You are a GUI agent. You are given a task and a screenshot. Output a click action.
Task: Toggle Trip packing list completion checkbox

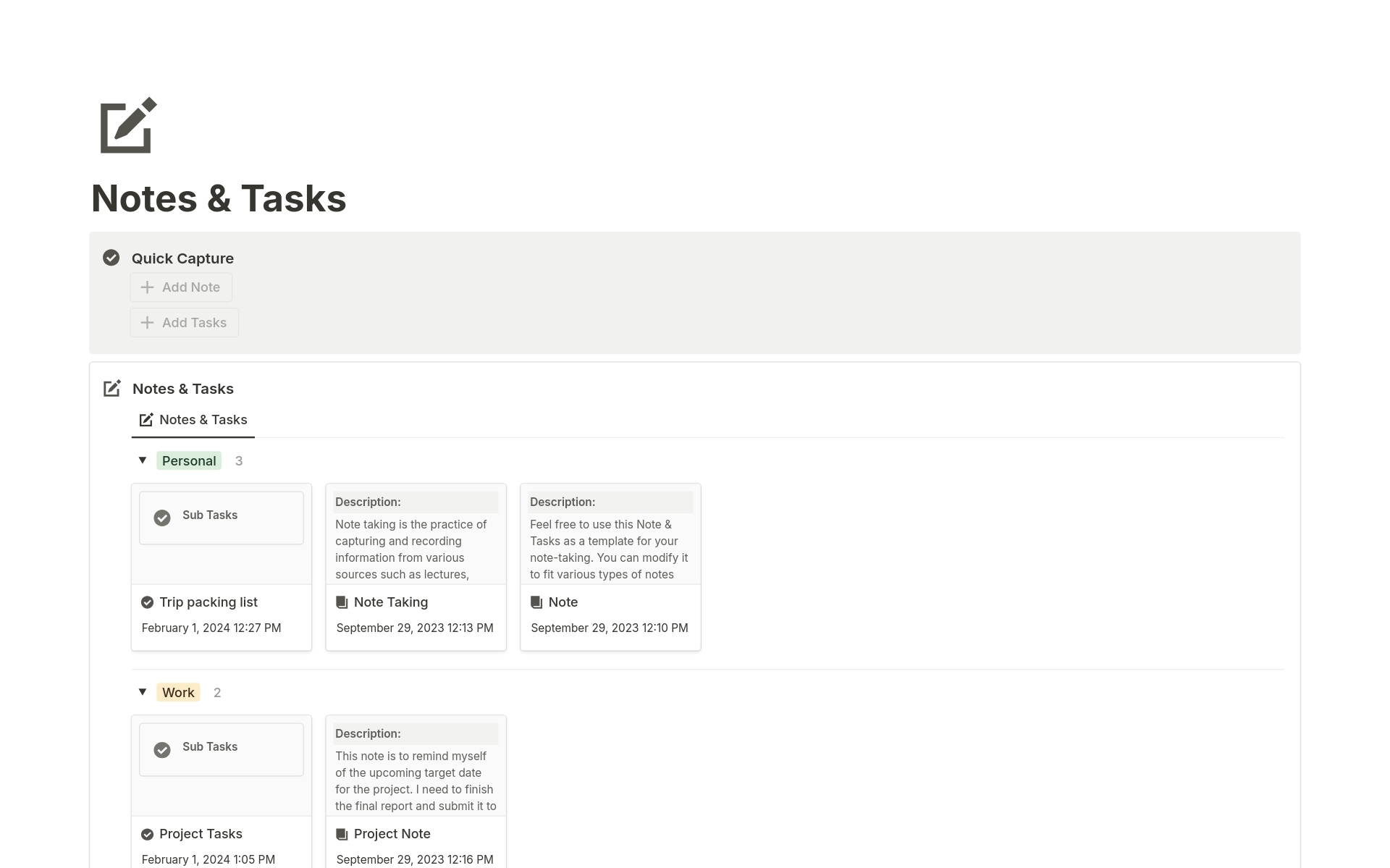tap(147, 601)
